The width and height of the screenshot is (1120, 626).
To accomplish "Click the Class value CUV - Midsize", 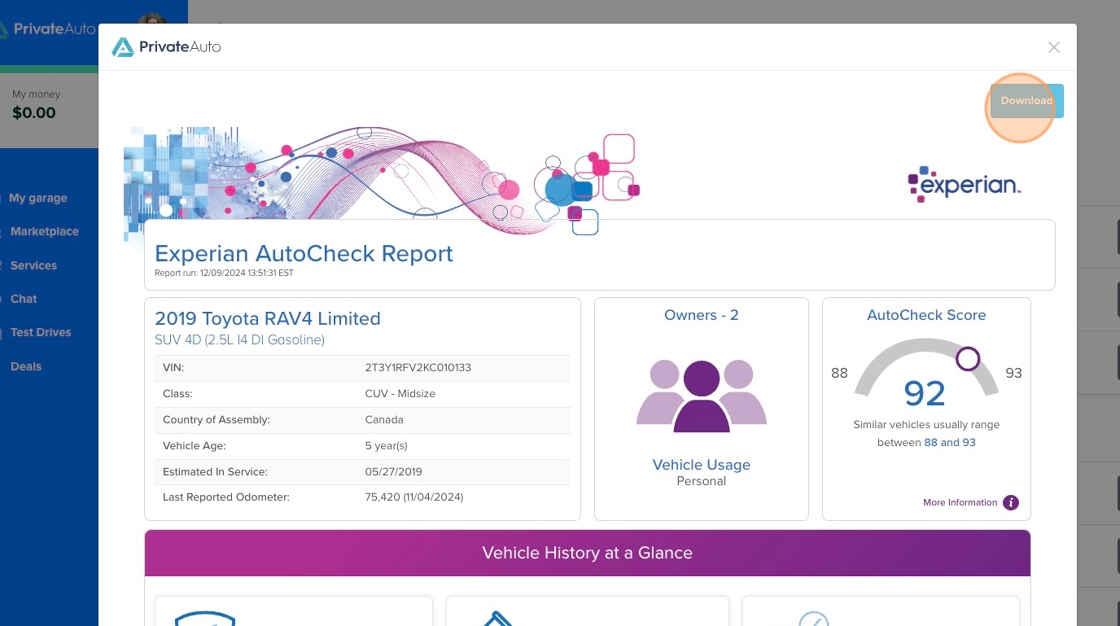I will 400,394.
